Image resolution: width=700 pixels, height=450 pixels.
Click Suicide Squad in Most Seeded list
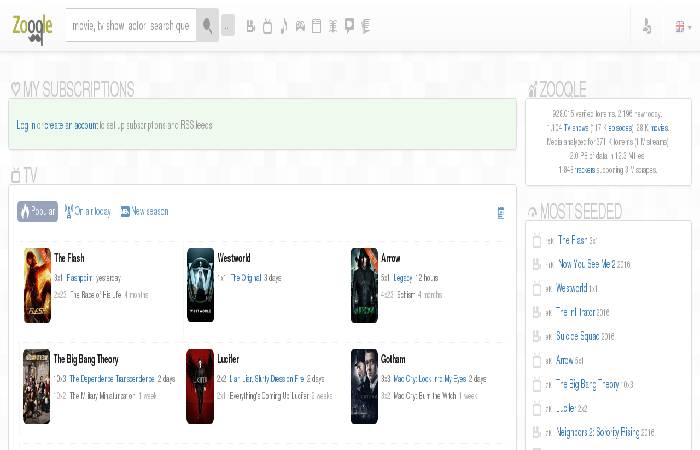click(585, 336)
